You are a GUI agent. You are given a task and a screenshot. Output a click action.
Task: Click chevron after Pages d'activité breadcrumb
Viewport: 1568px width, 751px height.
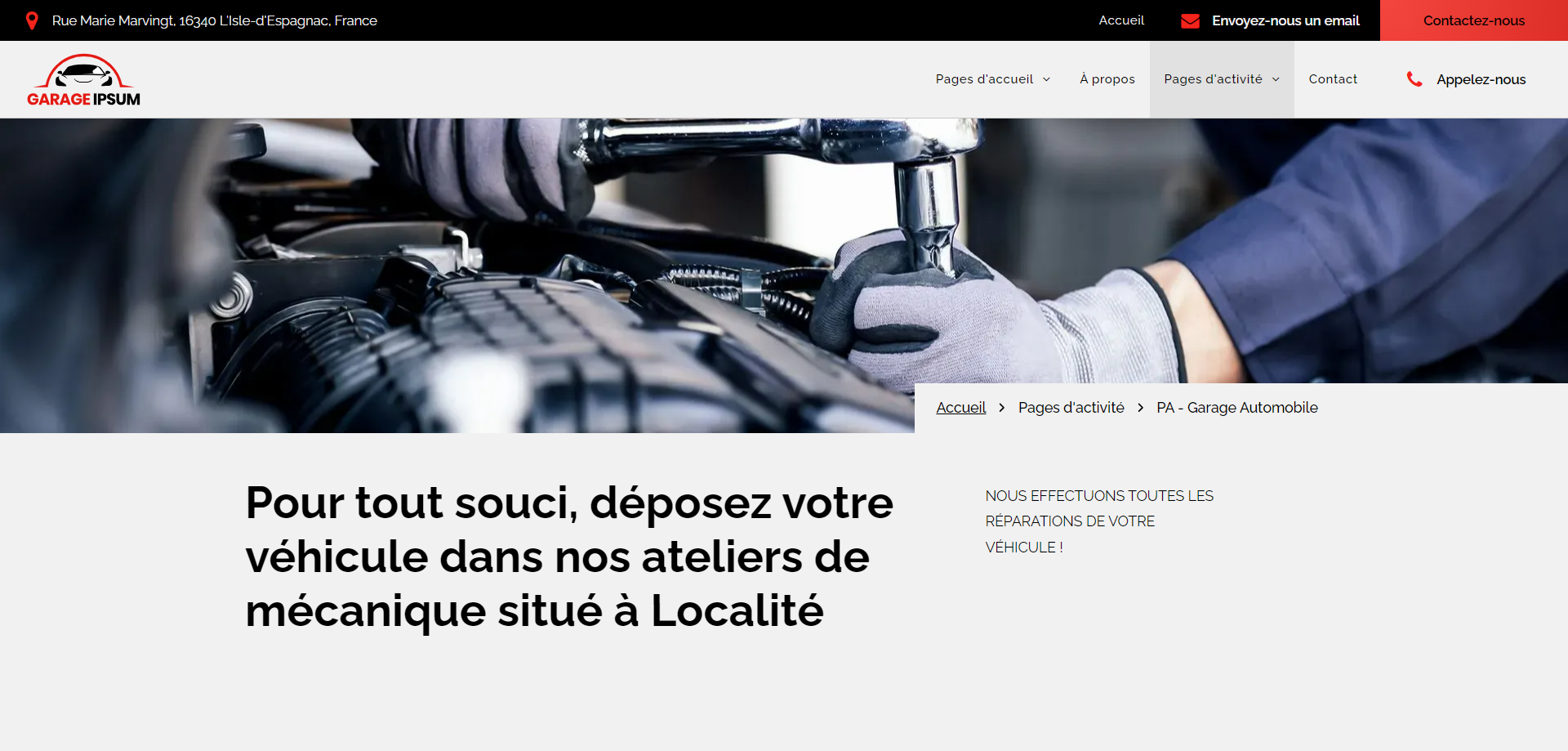(x=1140, y=408)
